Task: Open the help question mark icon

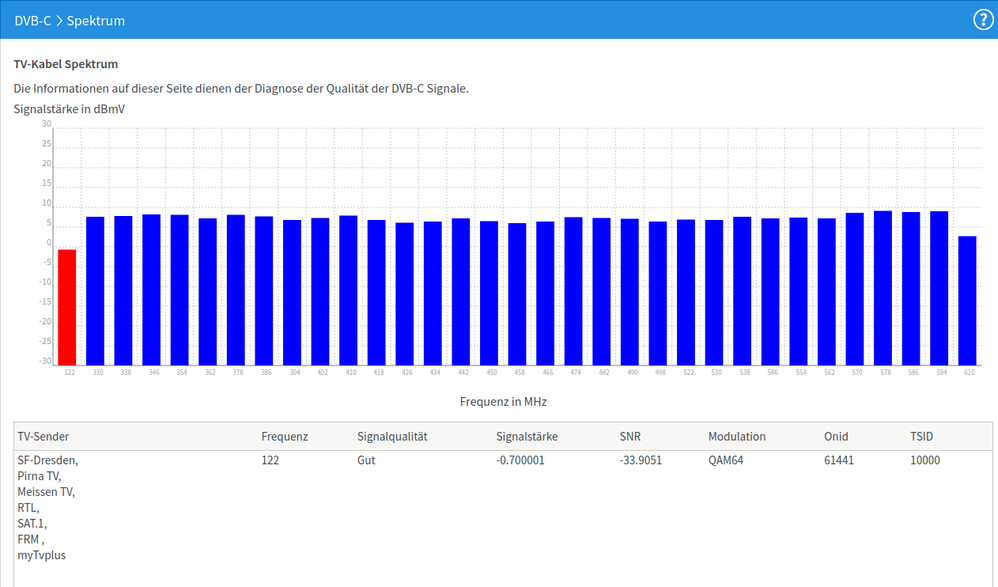Action: point(982,20)
